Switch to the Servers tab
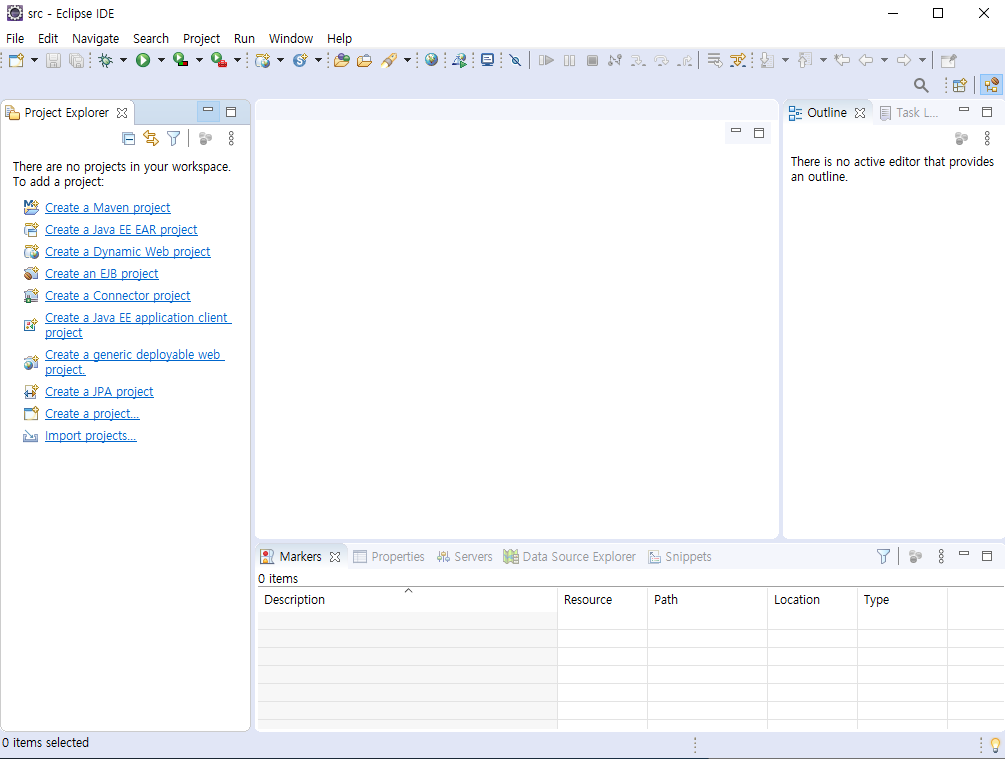The width and height of the screenshot is (1005, 759). tap(464, 556)
